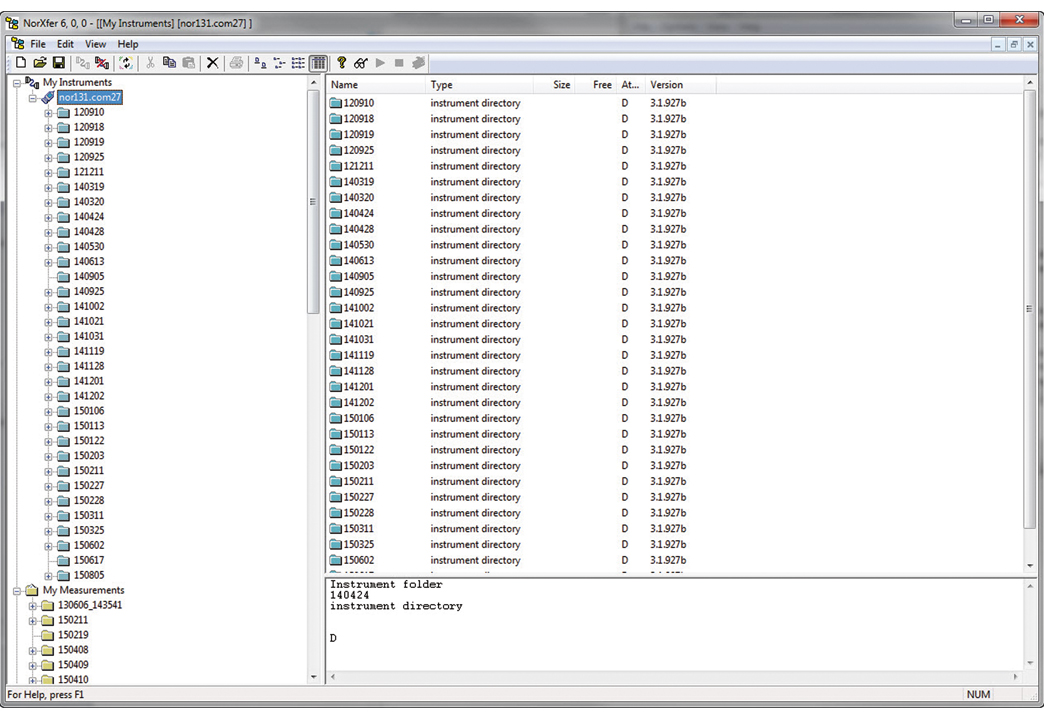The image size is (1044, 719).
Task: Open the Edit menu
Action: coord(65,44)
